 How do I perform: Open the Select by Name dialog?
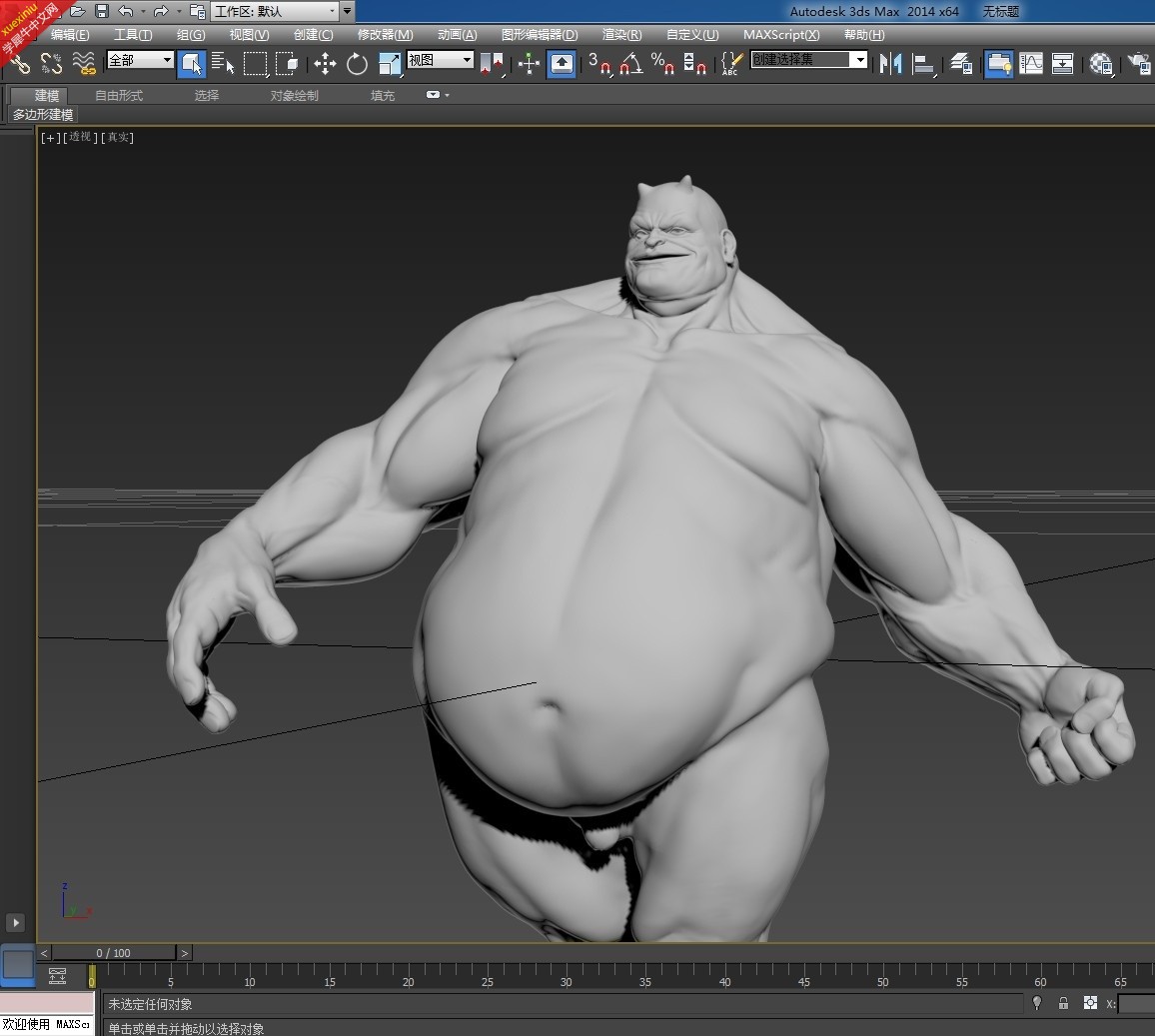click(223, 64)
